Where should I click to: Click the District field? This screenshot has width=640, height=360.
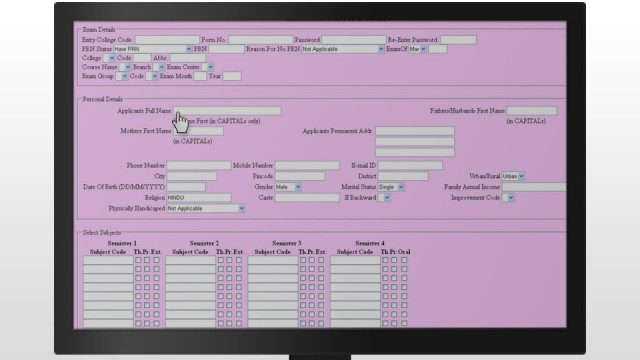tap(403, 176)
